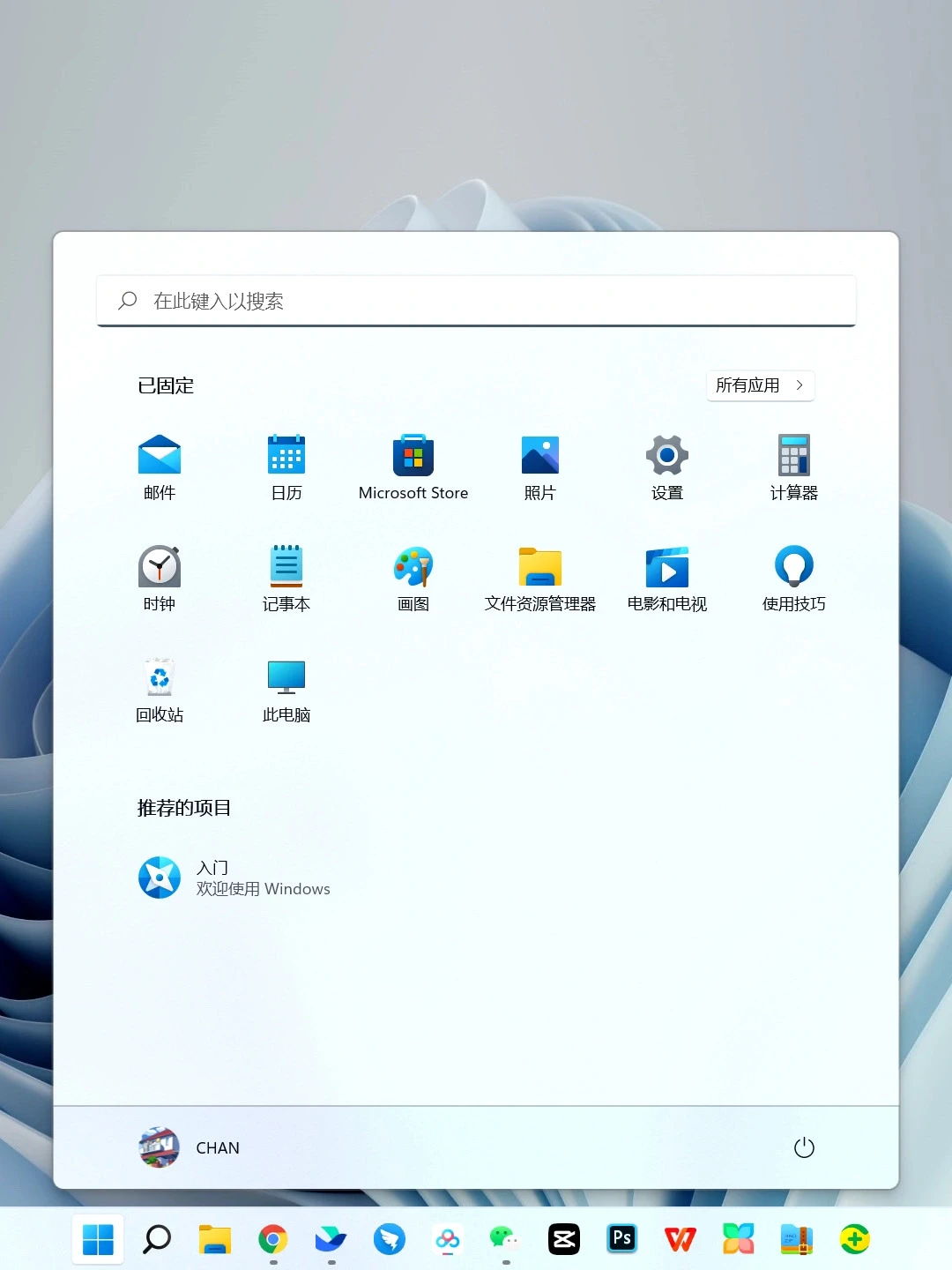Open the 照片 (Photos) app
Viewport: 952px width, 1270px height.
[539, 466]
